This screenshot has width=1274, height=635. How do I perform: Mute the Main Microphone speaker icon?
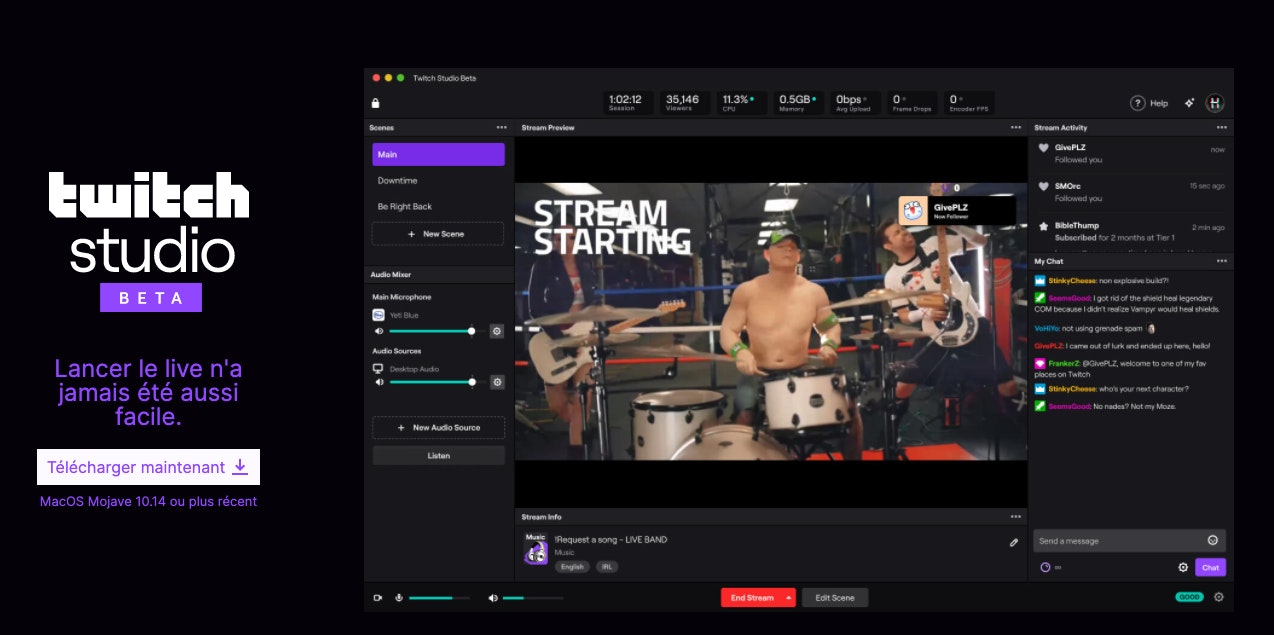[379, 331]
